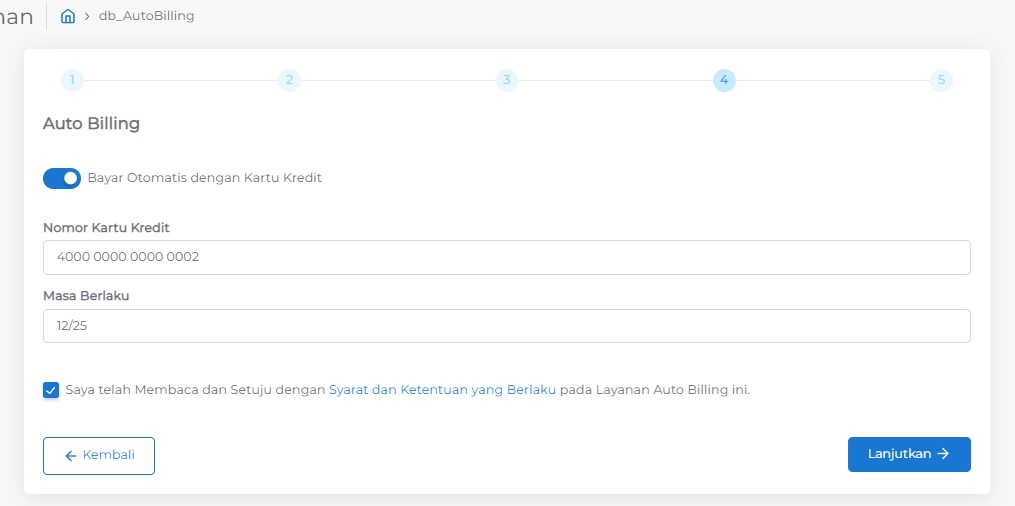Jump to step 1 in the stepper
Viewport: 1015px width, 506px height.
[72, 80]
